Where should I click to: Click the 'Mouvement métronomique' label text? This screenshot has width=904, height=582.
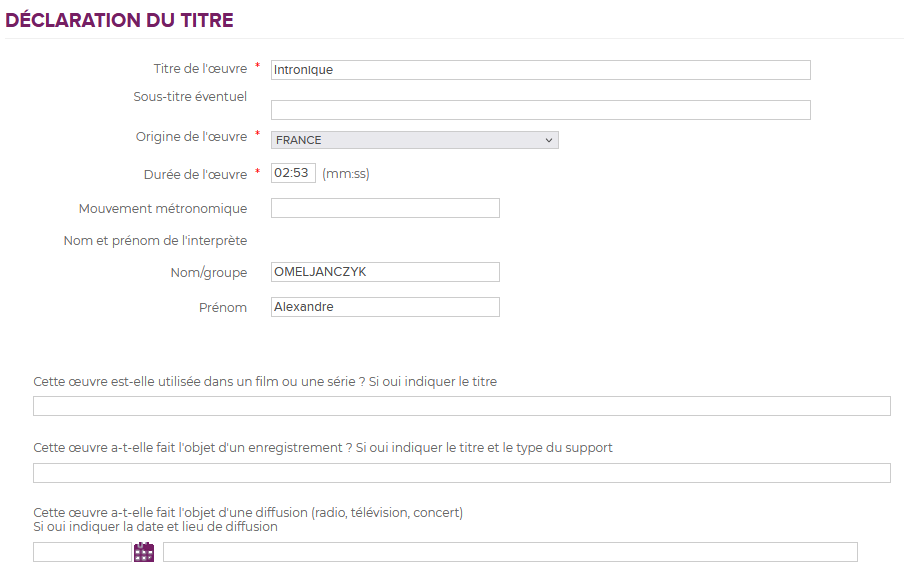(163, 209)
